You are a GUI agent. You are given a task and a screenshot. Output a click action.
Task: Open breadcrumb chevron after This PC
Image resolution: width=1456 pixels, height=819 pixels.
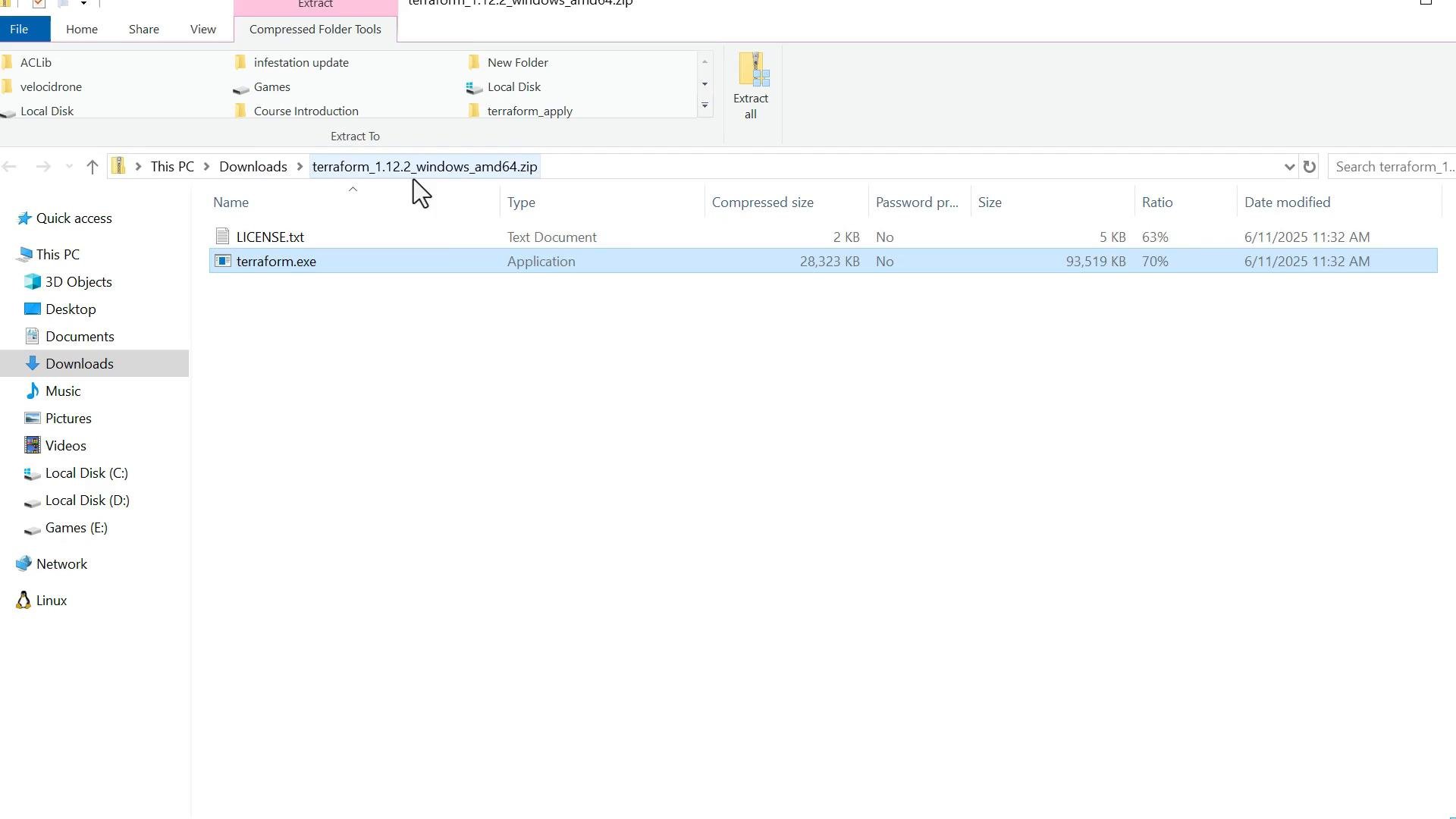[x=206, y=167]
